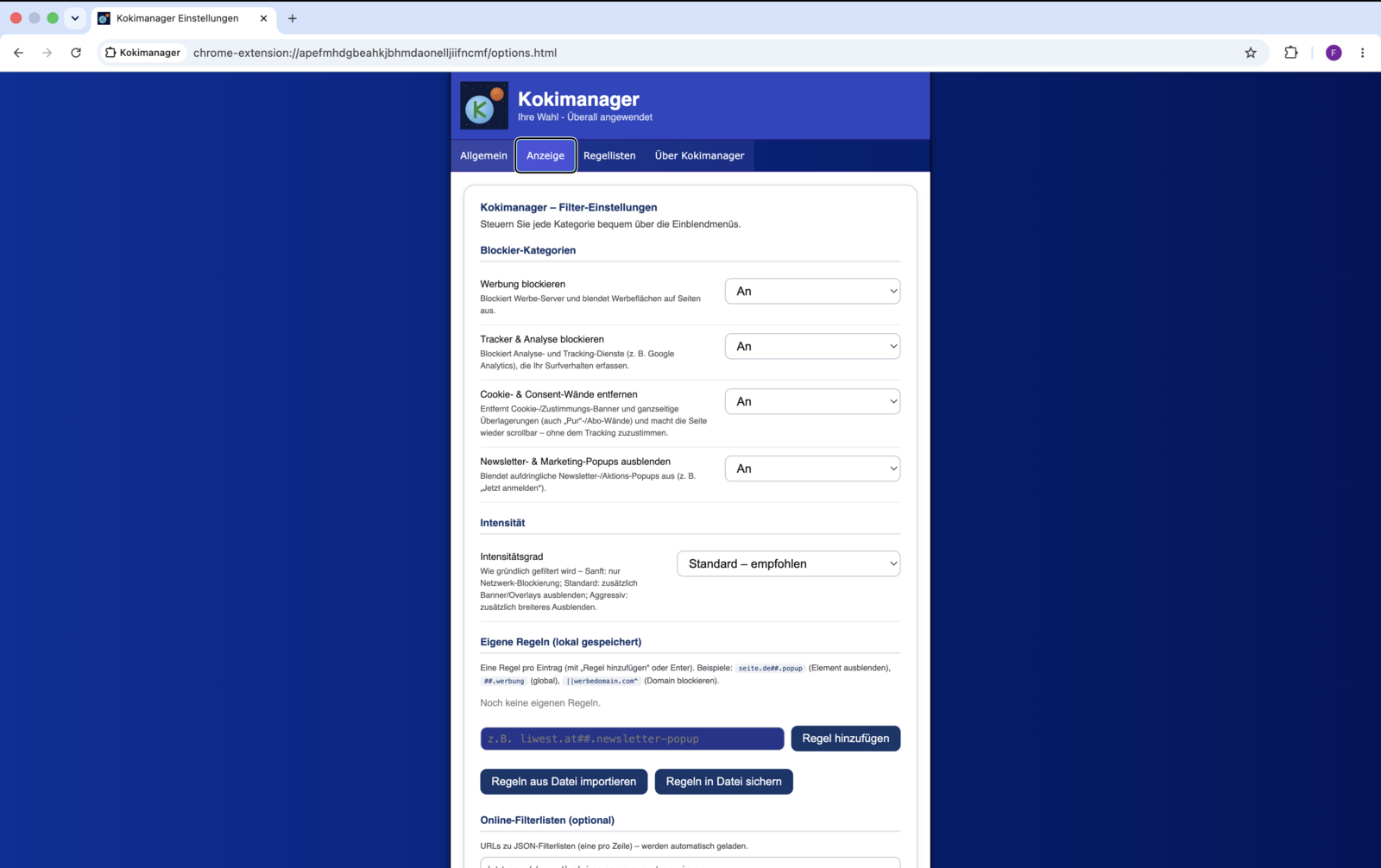Click the seite.de##.popup example code

[x=770, y=668]
